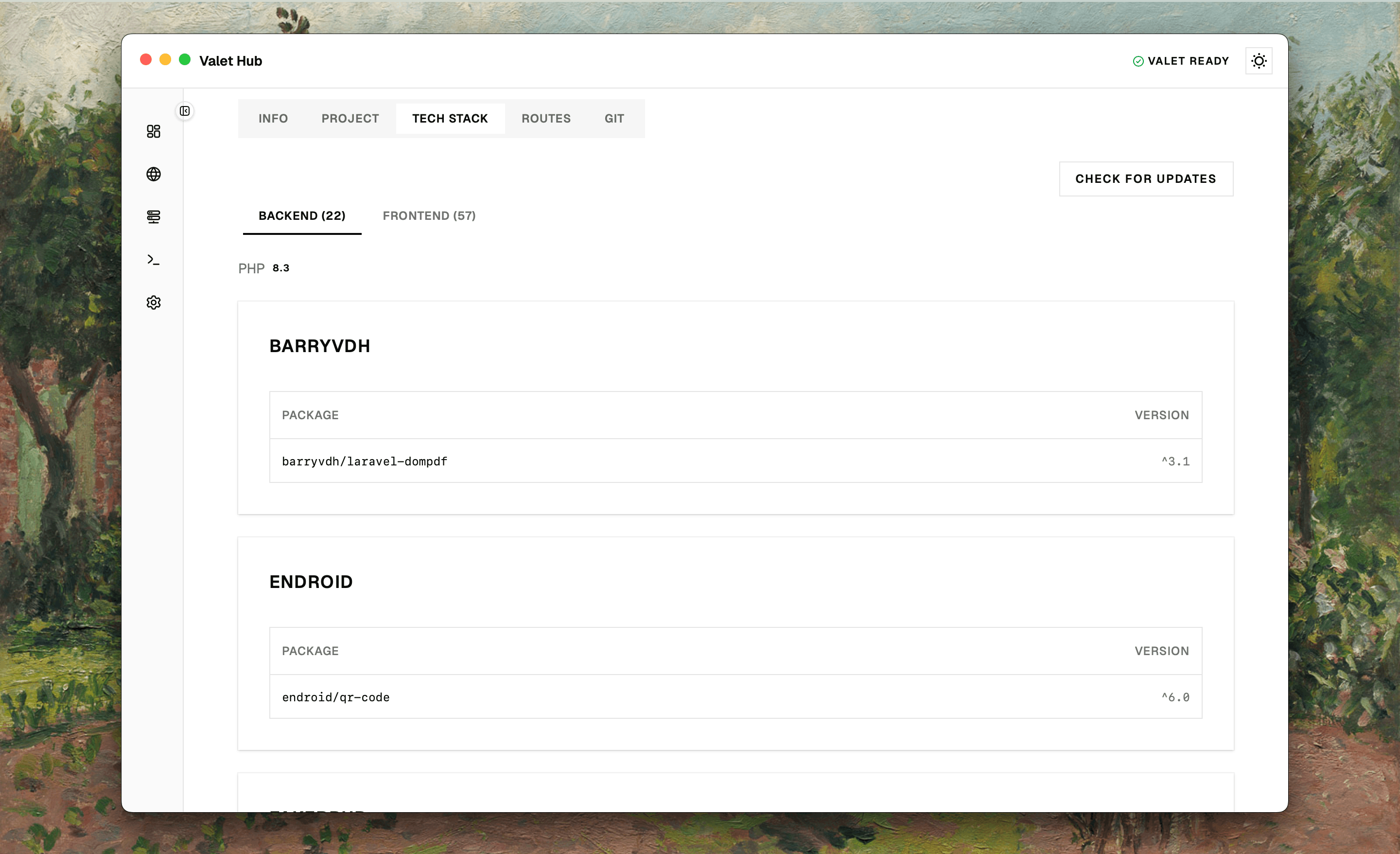
Task: Open the terminal prompt icon in sidebar
Action: pos(154,260)
